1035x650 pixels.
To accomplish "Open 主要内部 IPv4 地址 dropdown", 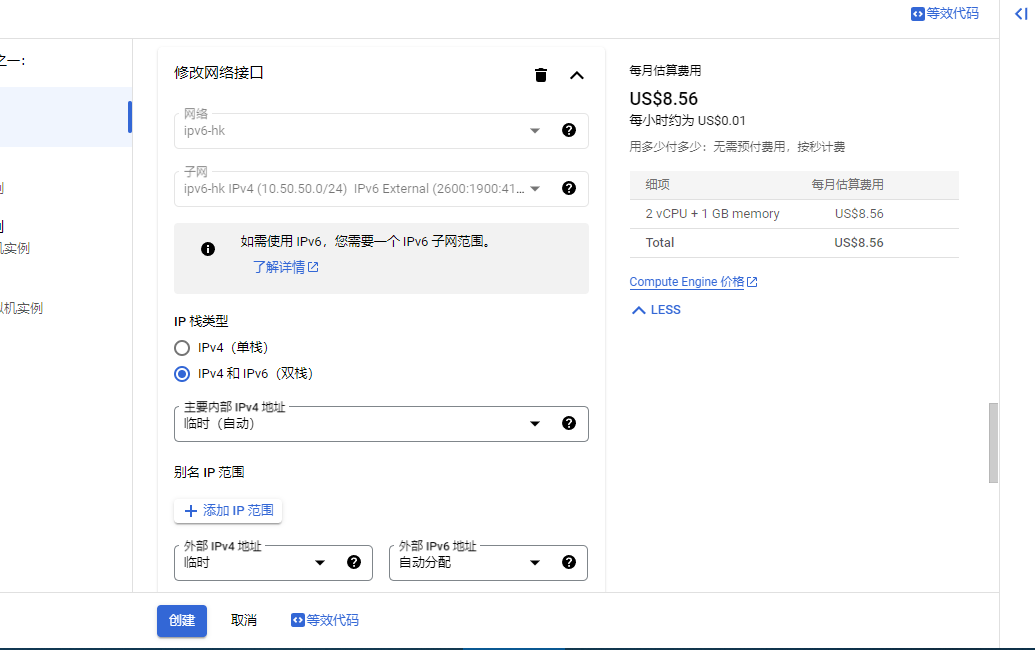I will [x=360, y=423].
